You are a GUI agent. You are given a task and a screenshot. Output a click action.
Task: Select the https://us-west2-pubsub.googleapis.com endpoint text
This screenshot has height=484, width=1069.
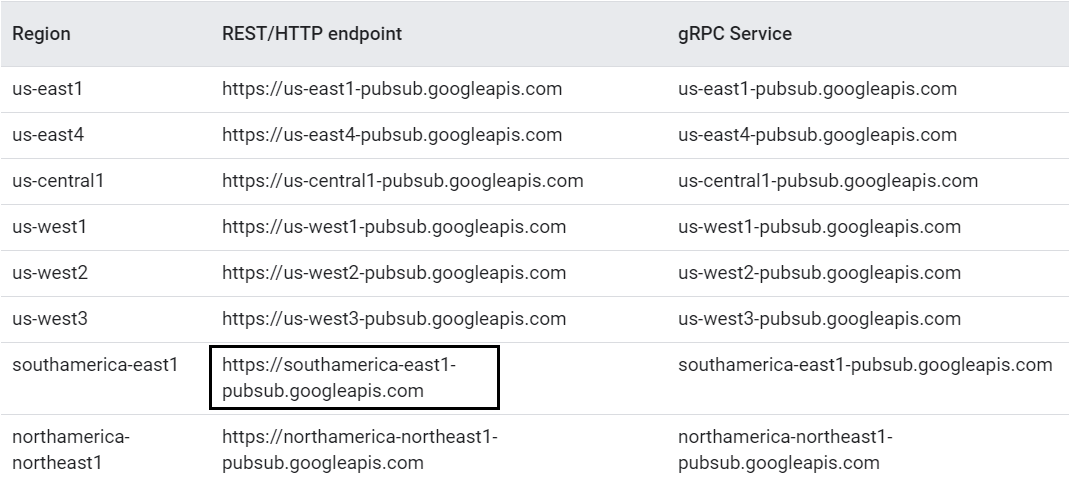pyautogui.click(x=394, y=273)
